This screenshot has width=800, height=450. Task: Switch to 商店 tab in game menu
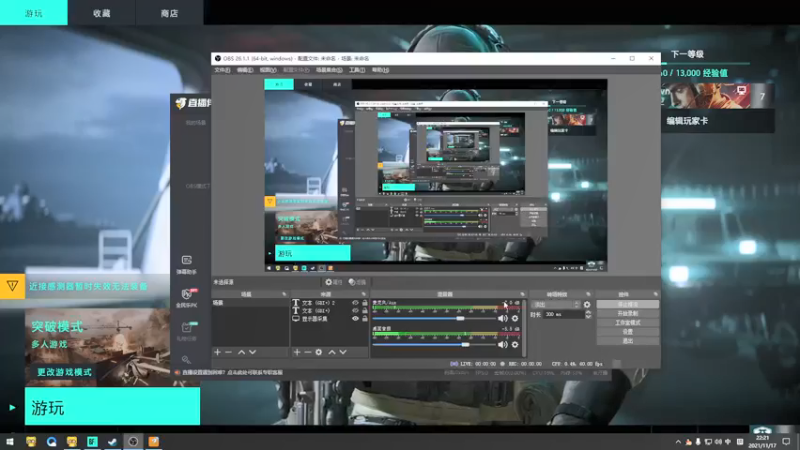tap(169, 13)
